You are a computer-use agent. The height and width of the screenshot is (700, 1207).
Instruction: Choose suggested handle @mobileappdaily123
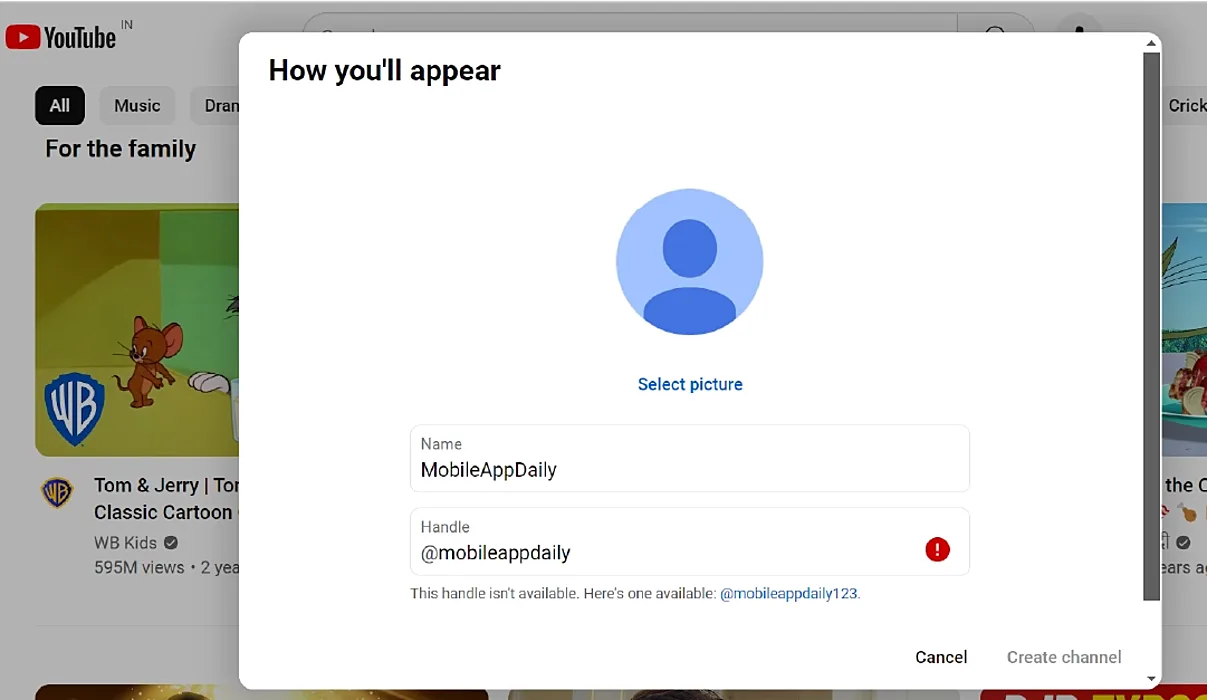click(x=789, y=593)
